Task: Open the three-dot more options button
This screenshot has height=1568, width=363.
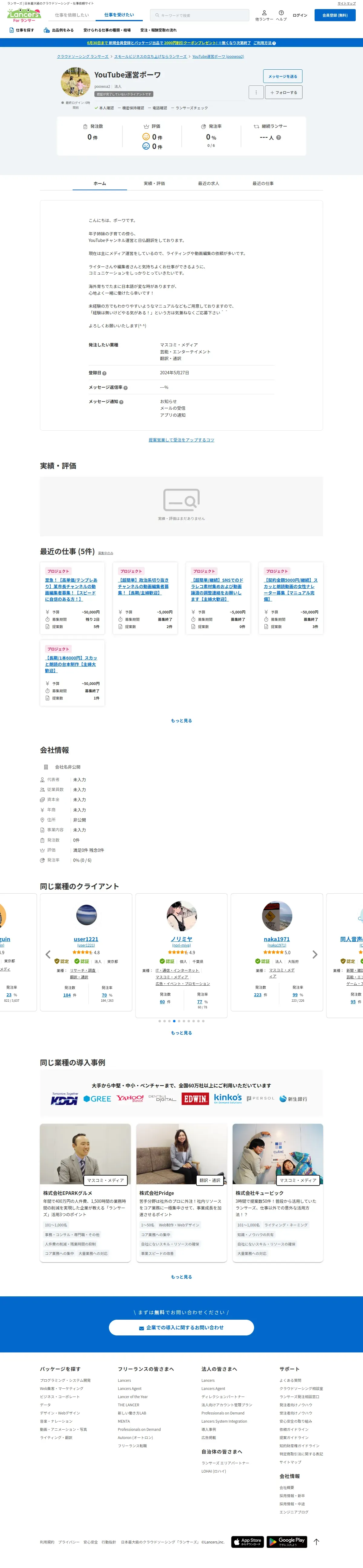Action: (256, 93)
